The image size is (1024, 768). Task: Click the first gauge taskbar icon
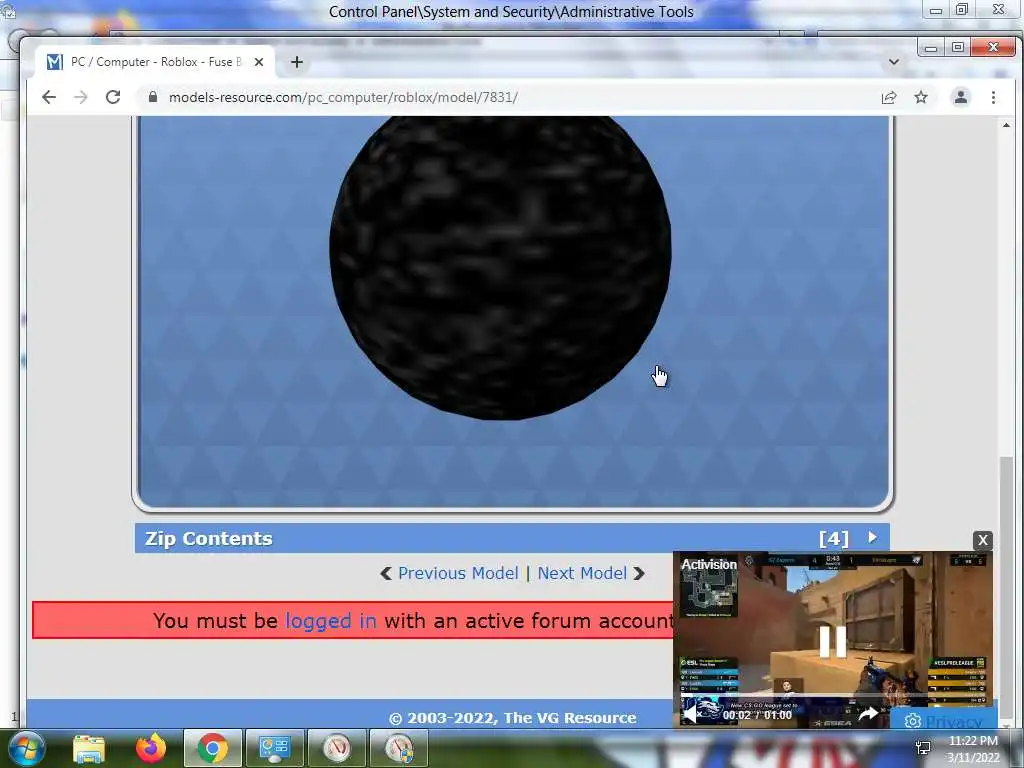(337, 748)
